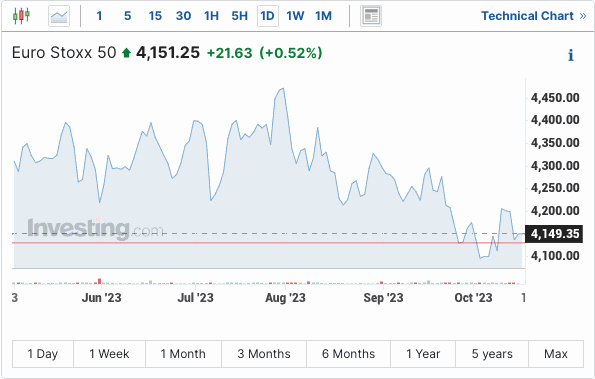This screenshot has width=595, height=379.
Task: Show the 1 Day range
Action: (x=42, y=354)
